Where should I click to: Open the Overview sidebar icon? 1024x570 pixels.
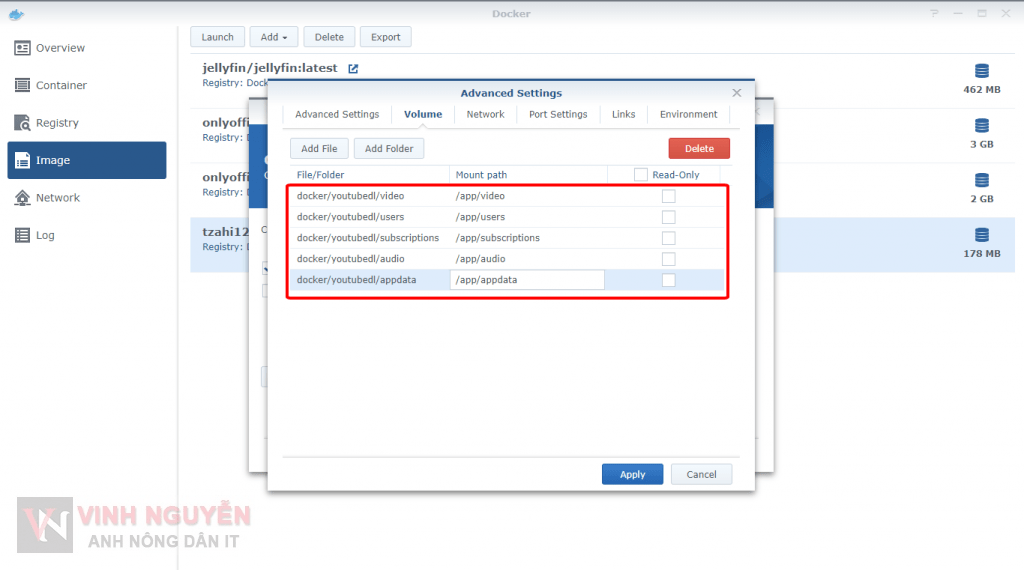tap(23, 48)
